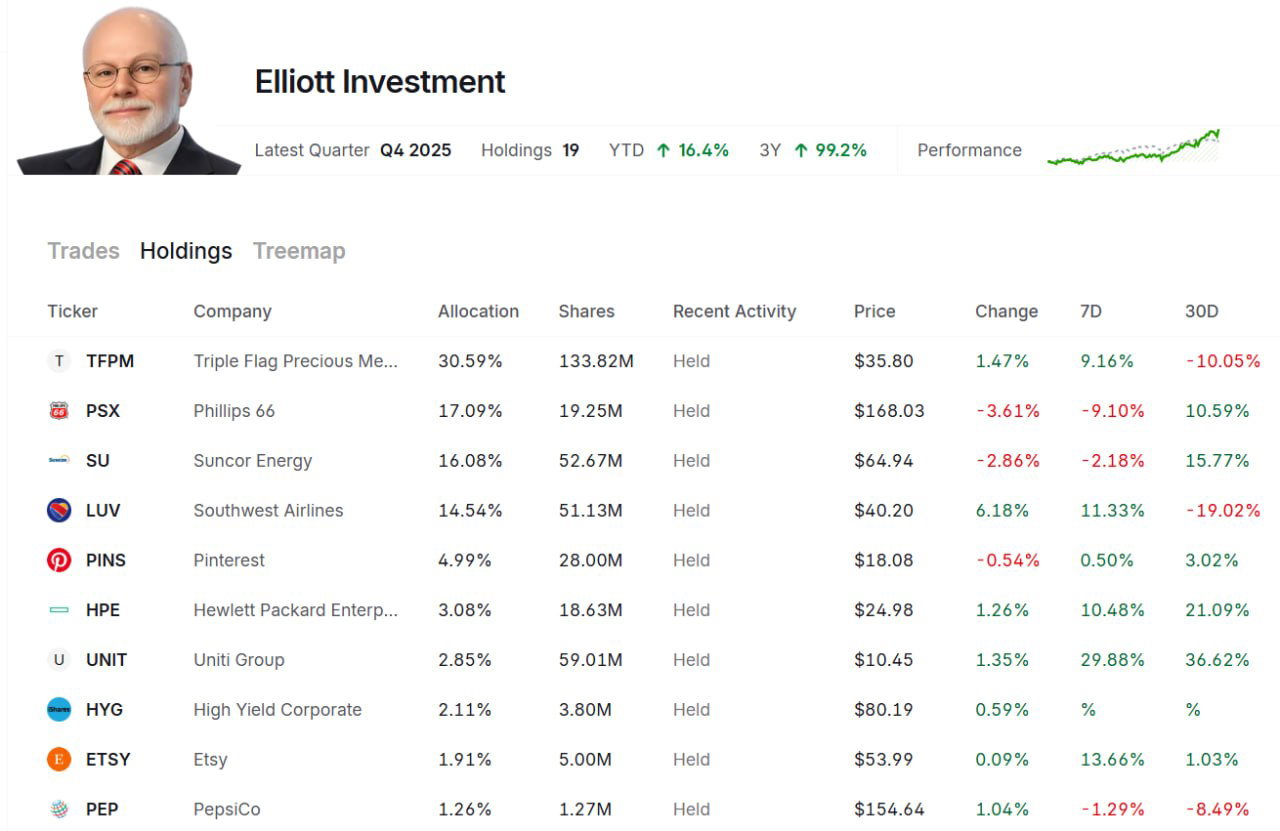This screenshot has width=1280, height=831.
Task: Open the 3Y 99.2% return link
Action: [812, 150]
